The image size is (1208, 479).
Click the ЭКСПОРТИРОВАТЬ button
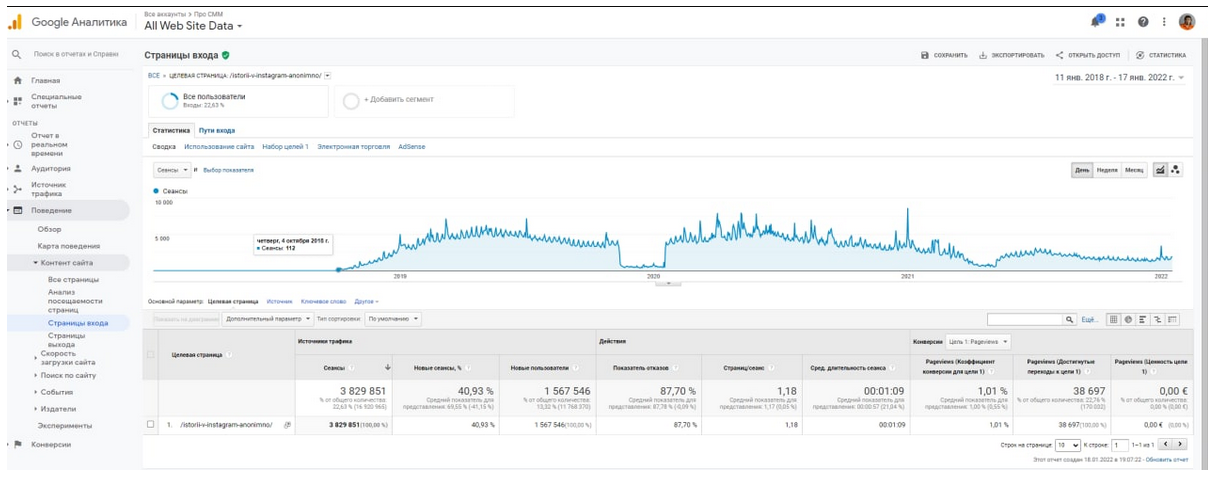(1012, 55)
